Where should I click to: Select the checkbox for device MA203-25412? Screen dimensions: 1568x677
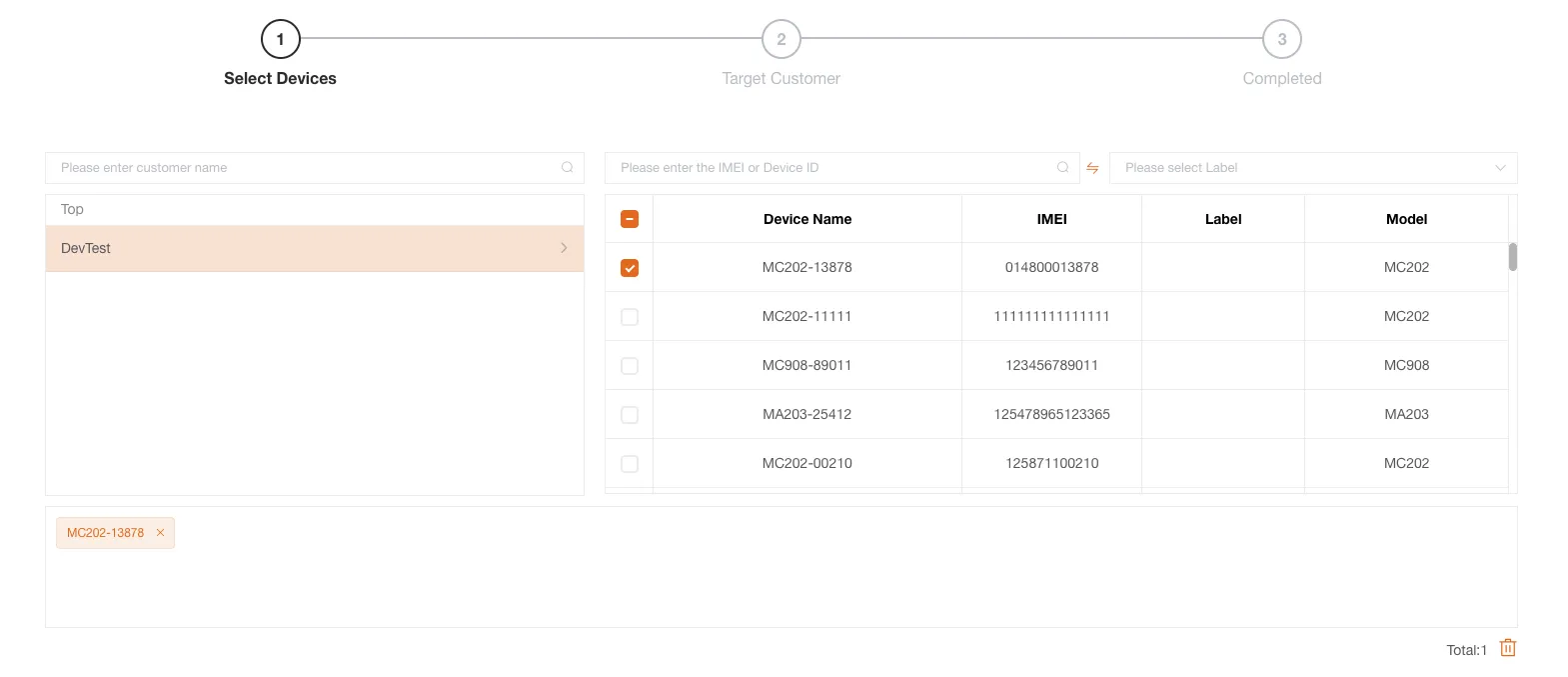pyautogui.click(x=630, y=415)
